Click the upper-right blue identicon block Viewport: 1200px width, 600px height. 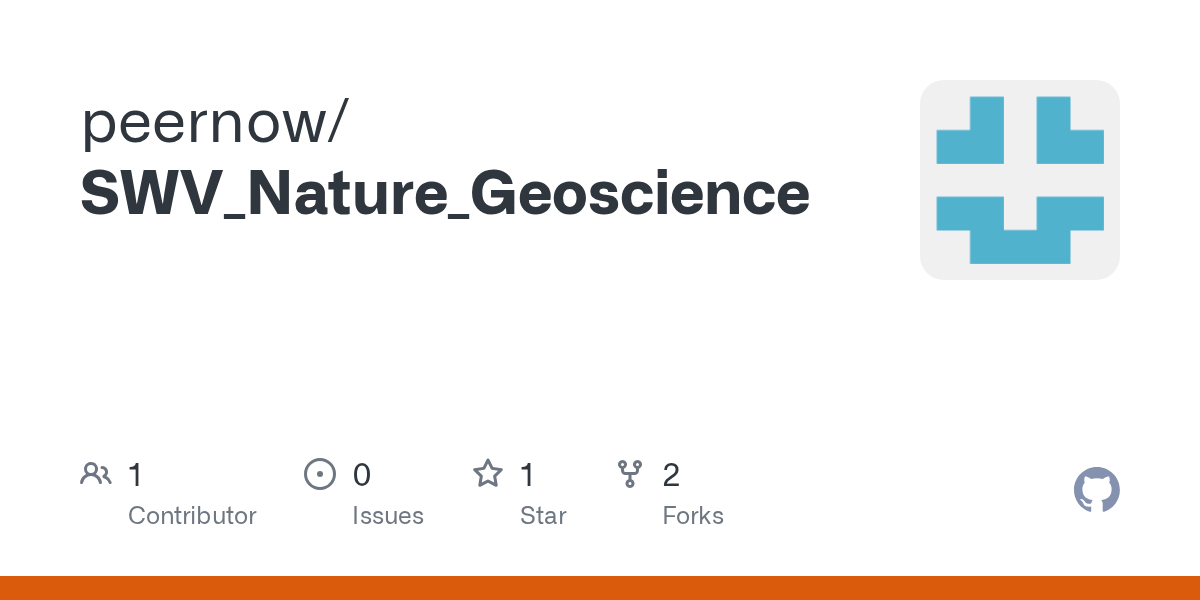click(x=1070, y=130)
